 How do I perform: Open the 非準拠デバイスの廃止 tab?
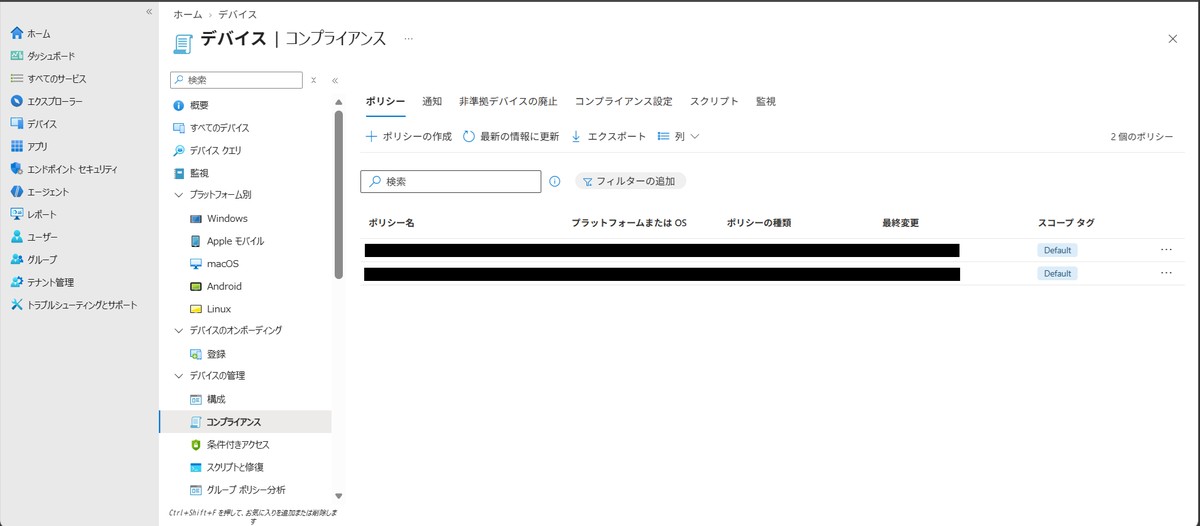coord(508,102)
